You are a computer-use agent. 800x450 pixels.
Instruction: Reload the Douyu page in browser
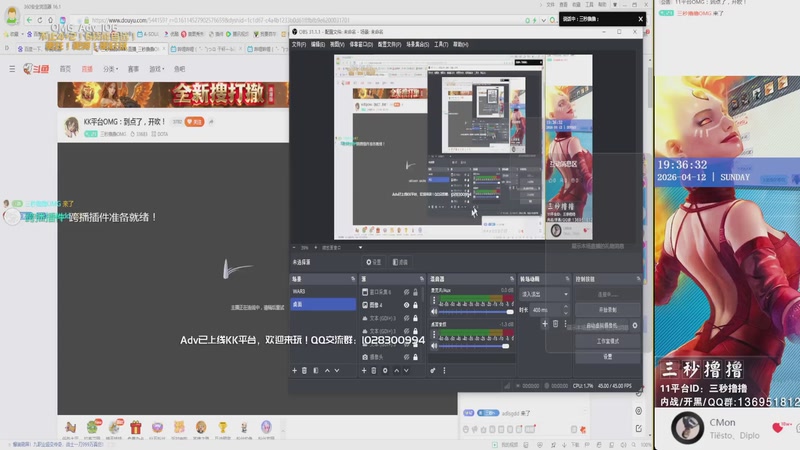coord(40,20)
